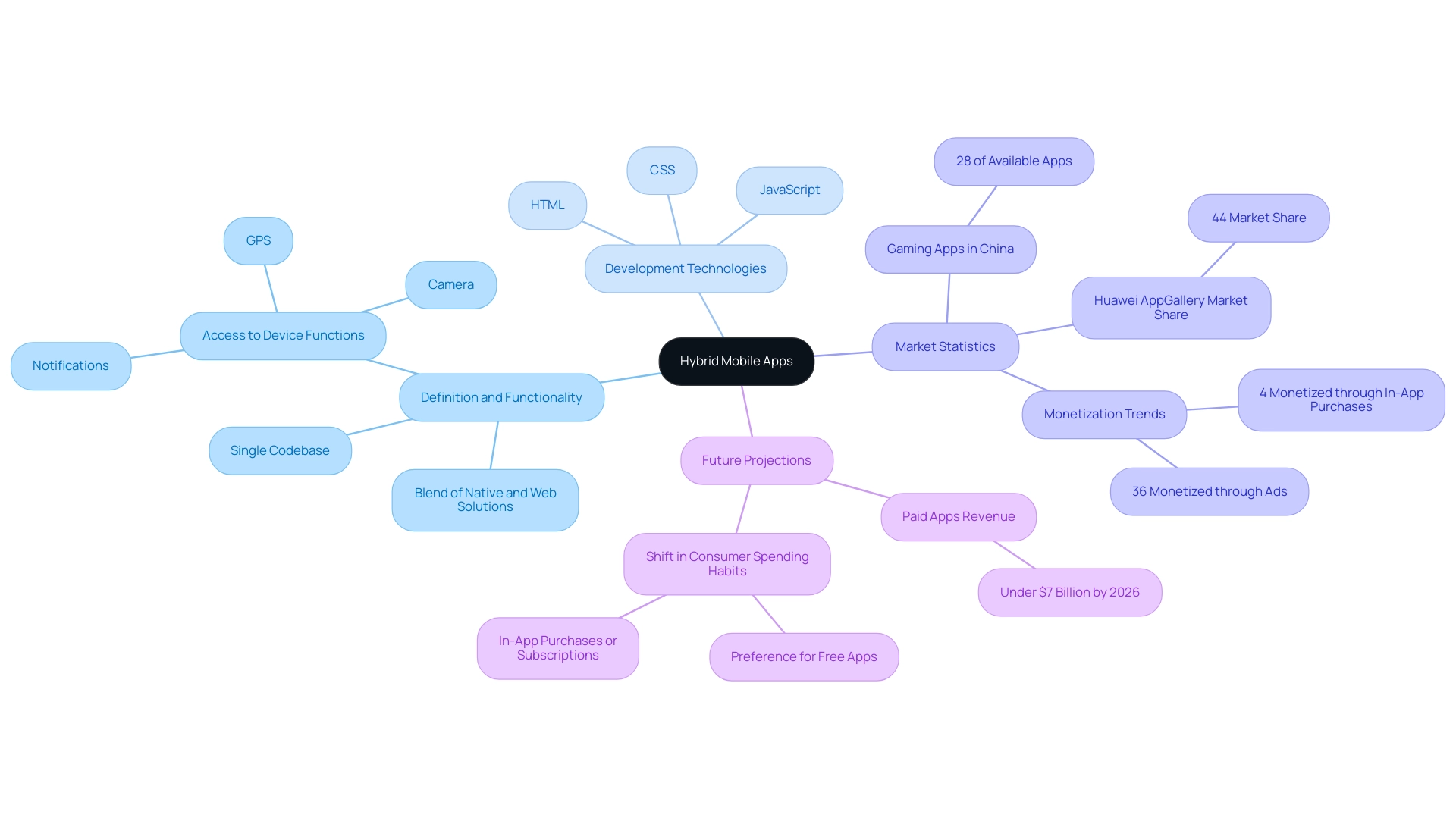1456x821 pixels.
Task: Click the Future Projections node
Action: click(x=755, y=460)
